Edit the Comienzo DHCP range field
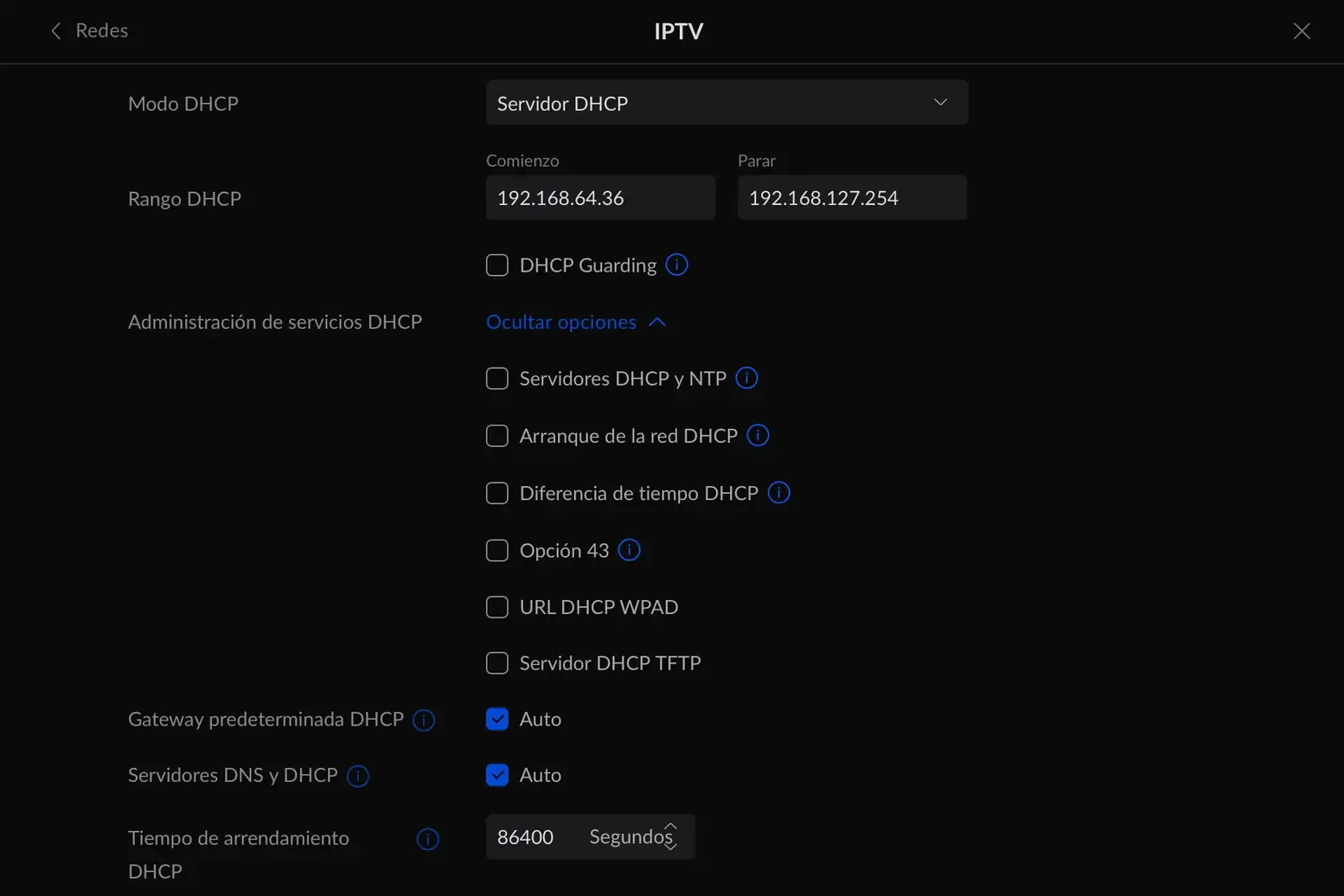 coord(600,198)
